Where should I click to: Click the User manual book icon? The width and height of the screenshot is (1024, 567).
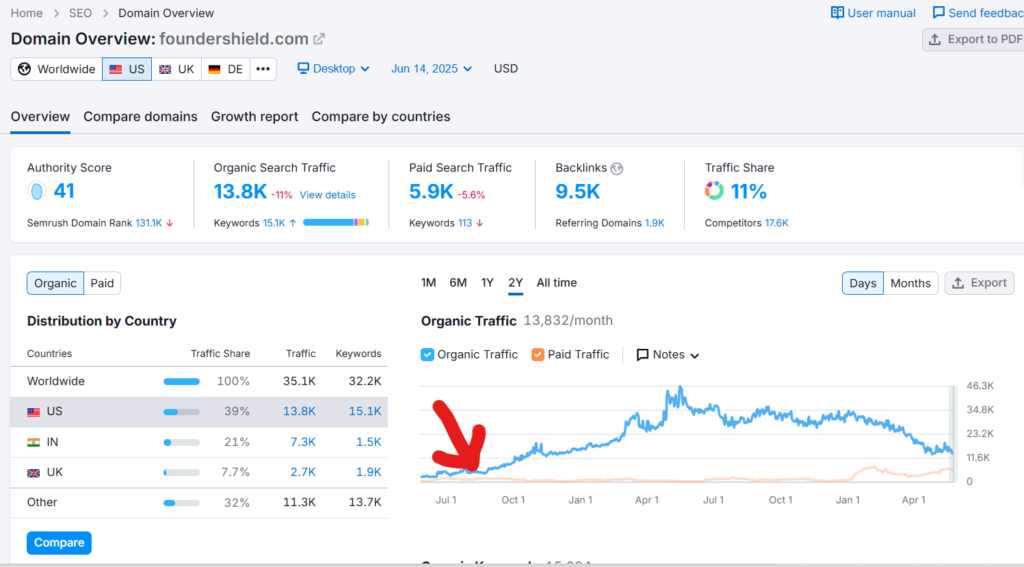(x=837, y=13)
